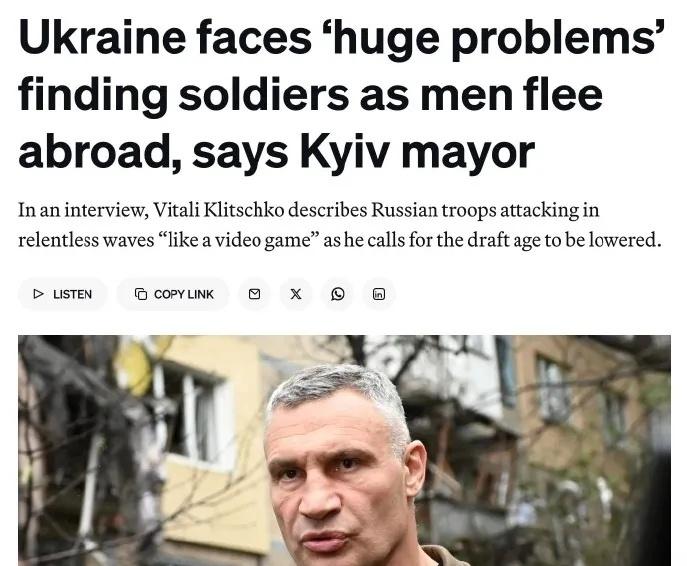The width and height of the screenshot is (687, 566).
Task: Share article via email envelope icon
Action: 254,294
